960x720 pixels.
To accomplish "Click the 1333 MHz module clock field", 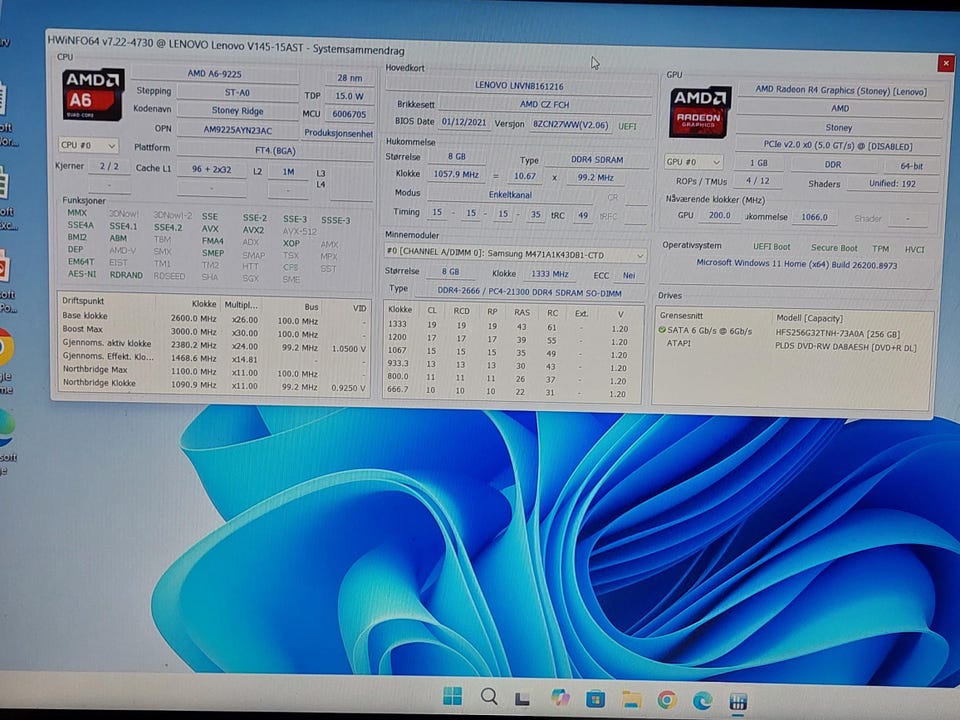I will (550, 274).
